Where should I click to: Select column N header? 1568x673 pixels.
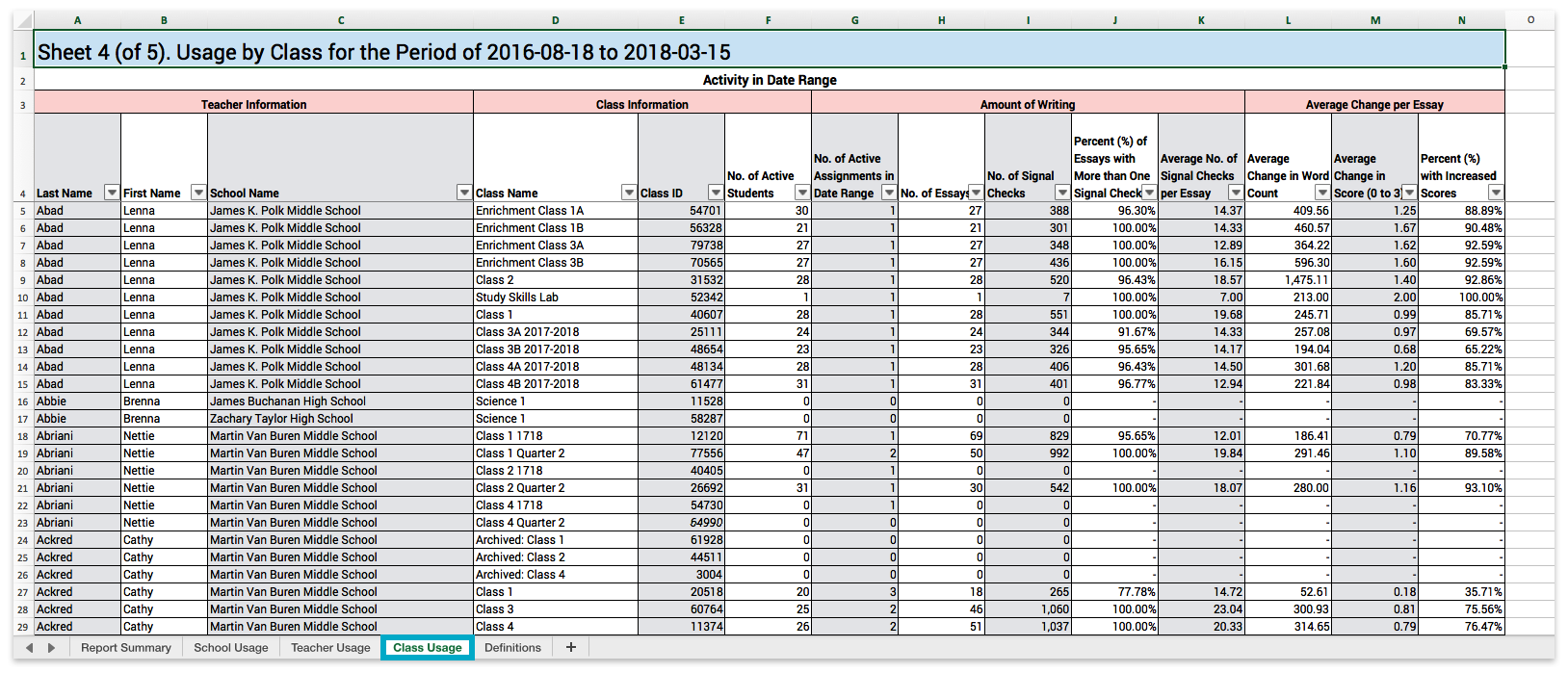(1461, 20)
